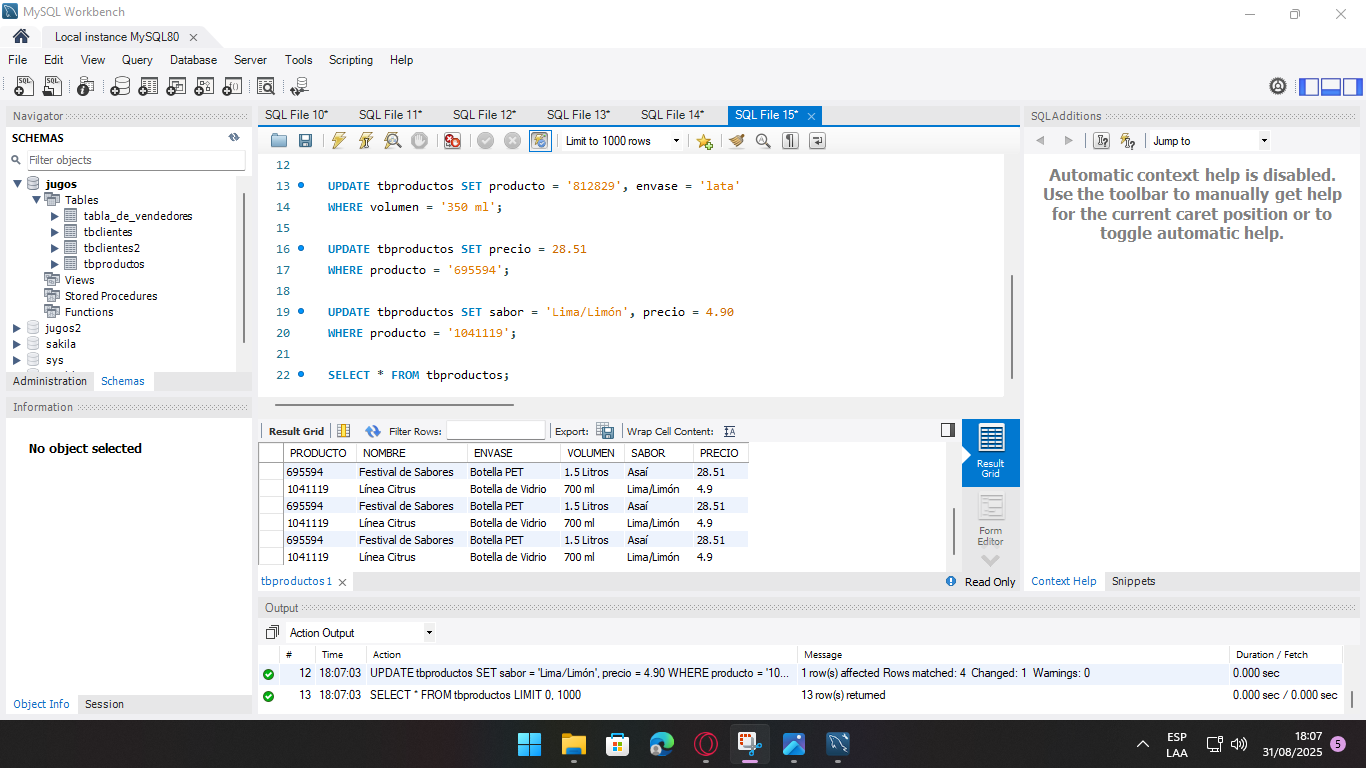Switch to the Administration tab
The image size is (1366, 768).
click(50, 381)
